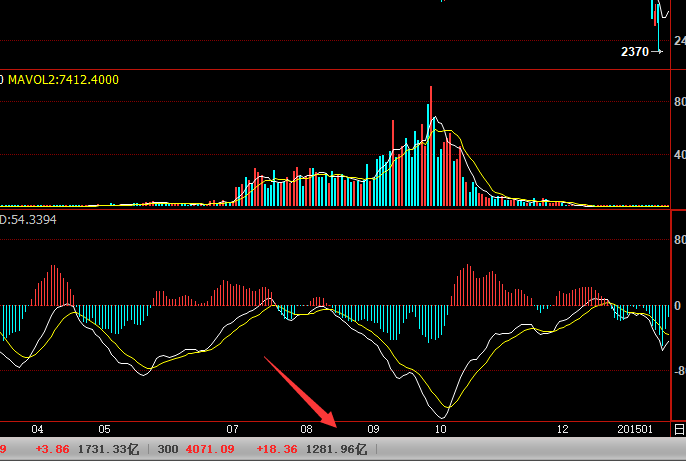Jump to month 10 on the time axis
Viewport: 686px width, 461px height.
(x=439, y=428)
